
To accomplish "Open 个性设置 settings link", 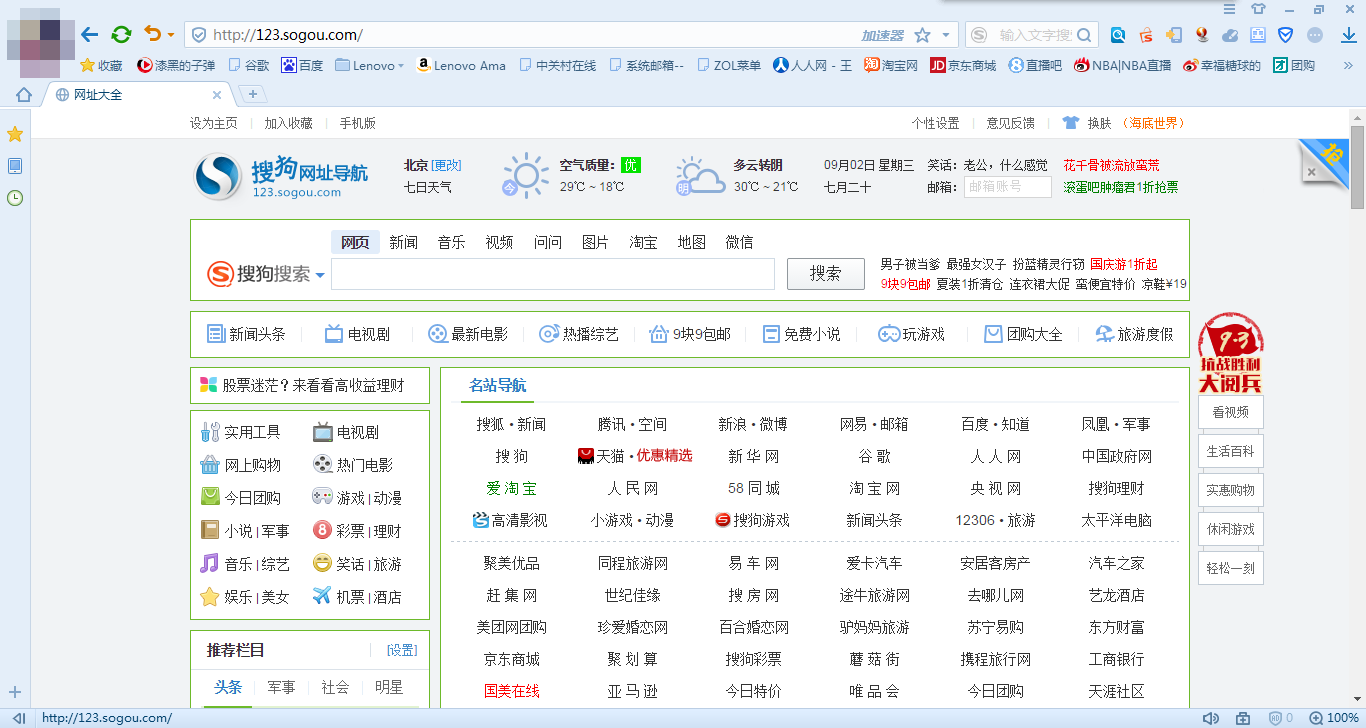I will (935, 123).
